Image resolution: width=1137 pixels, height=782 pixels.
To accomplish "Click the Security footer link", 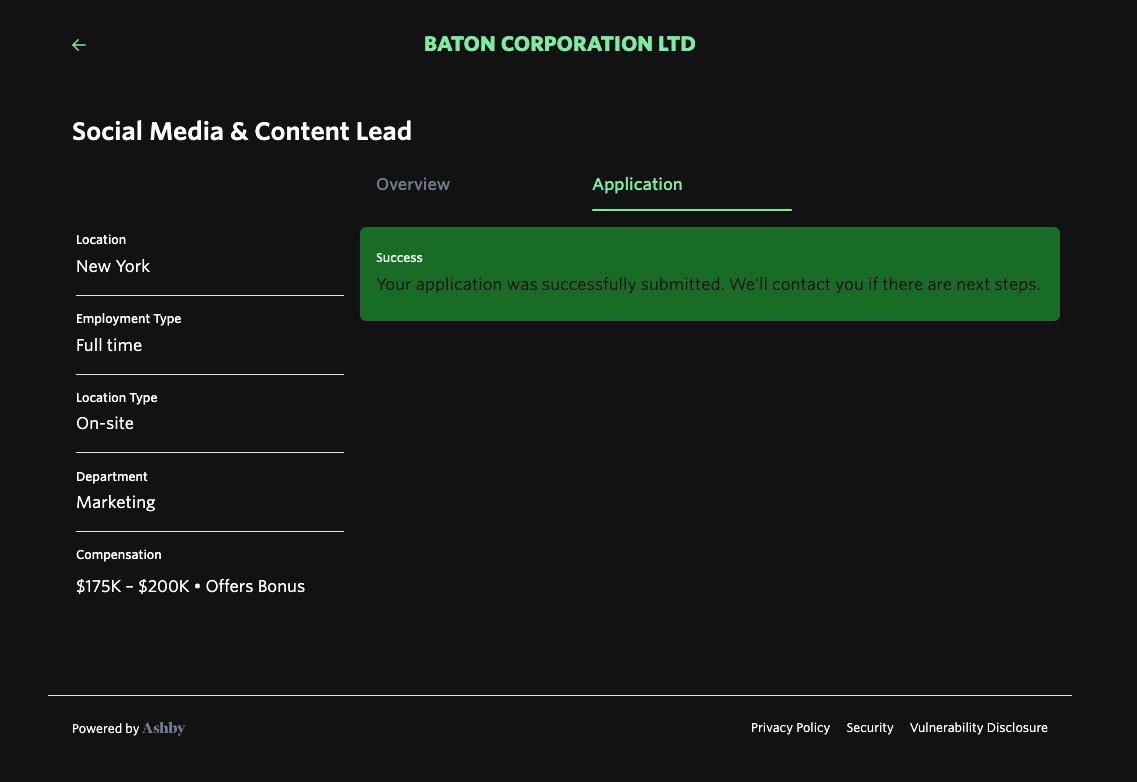I will pyautogui.click(x=869, y=728).
